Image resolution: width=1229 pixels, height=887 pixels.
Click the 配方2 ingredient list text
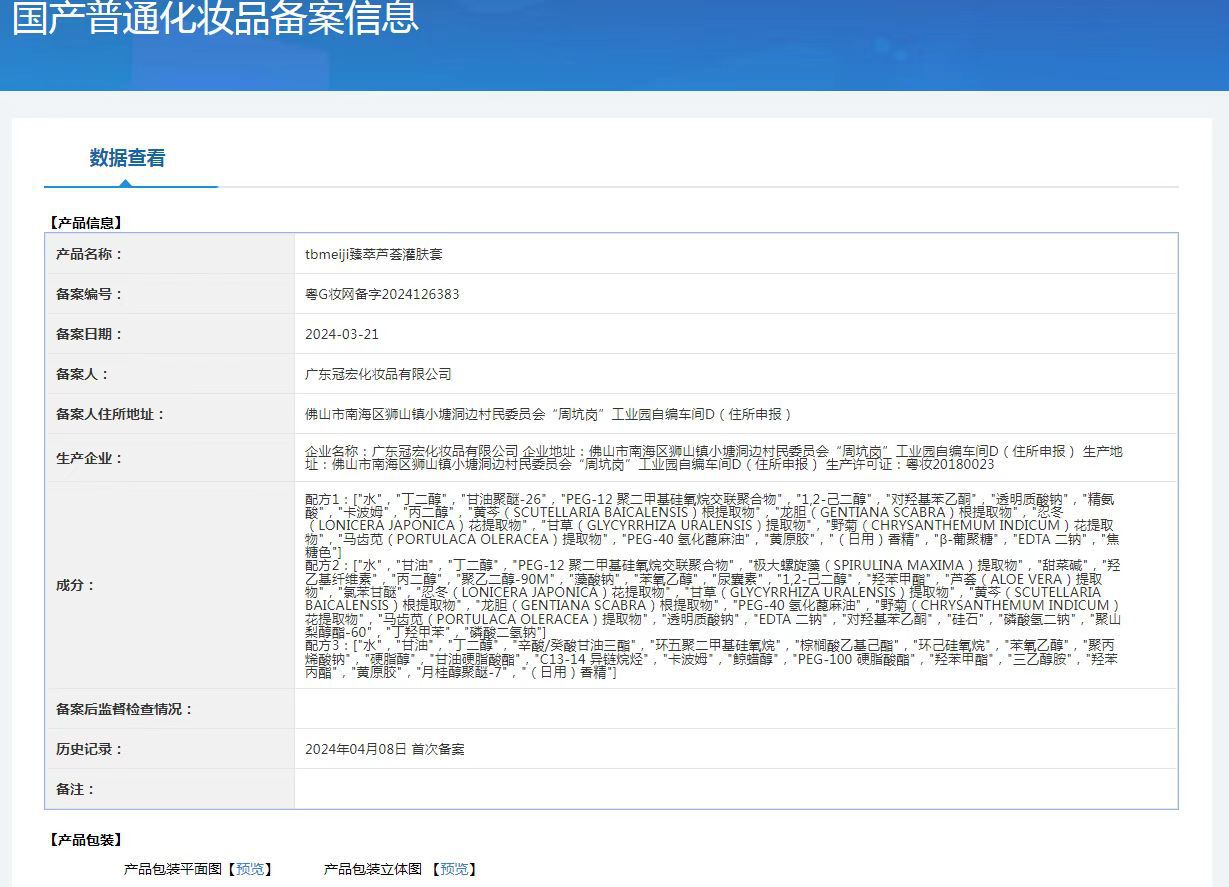point(713,599)
